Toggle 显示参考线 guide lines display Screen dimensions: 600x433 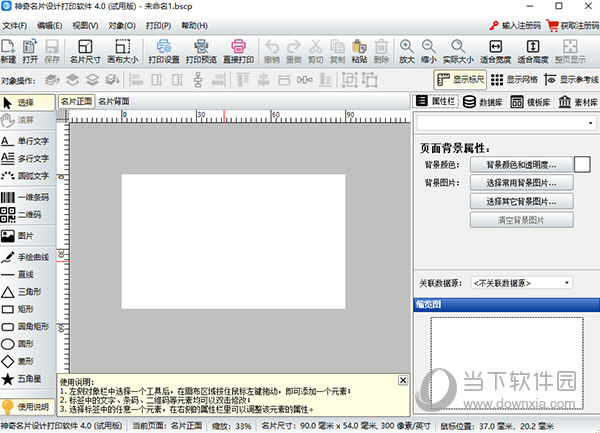click(x=571, y=80)
